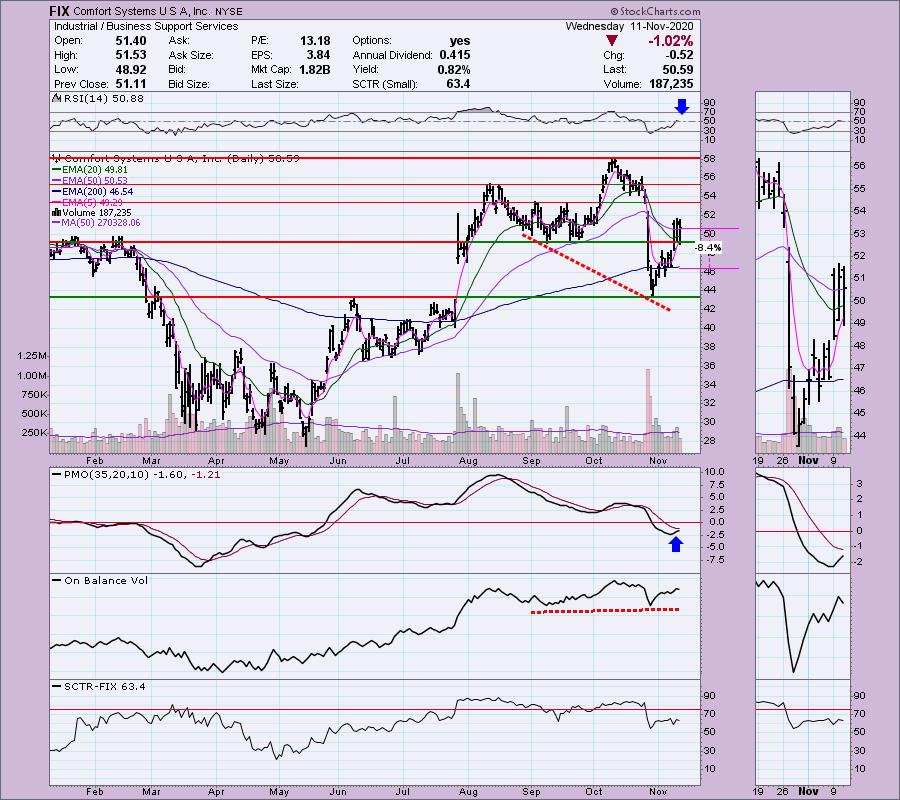900x800 pixels.
Task: Click the Bid Size label
Action: [189, 84]
